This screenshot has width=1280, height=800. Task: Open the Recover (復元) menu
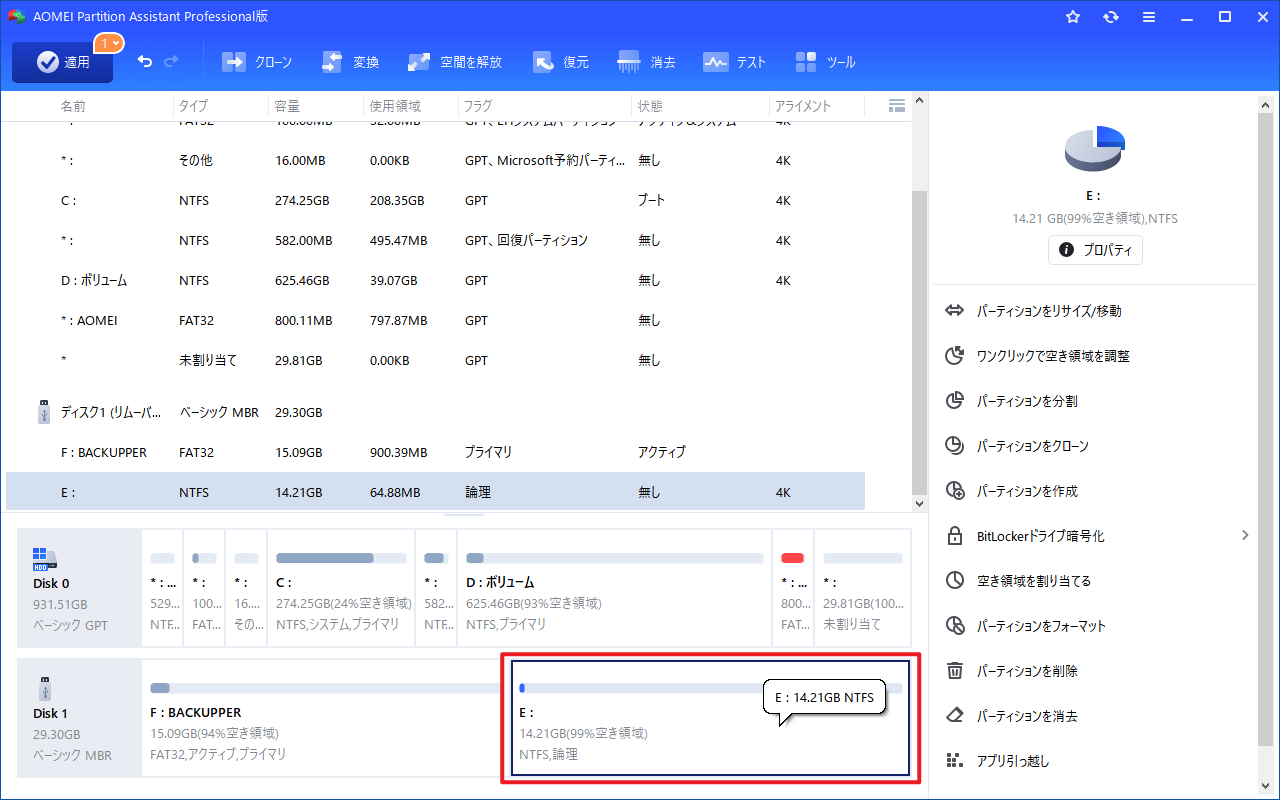560,62
